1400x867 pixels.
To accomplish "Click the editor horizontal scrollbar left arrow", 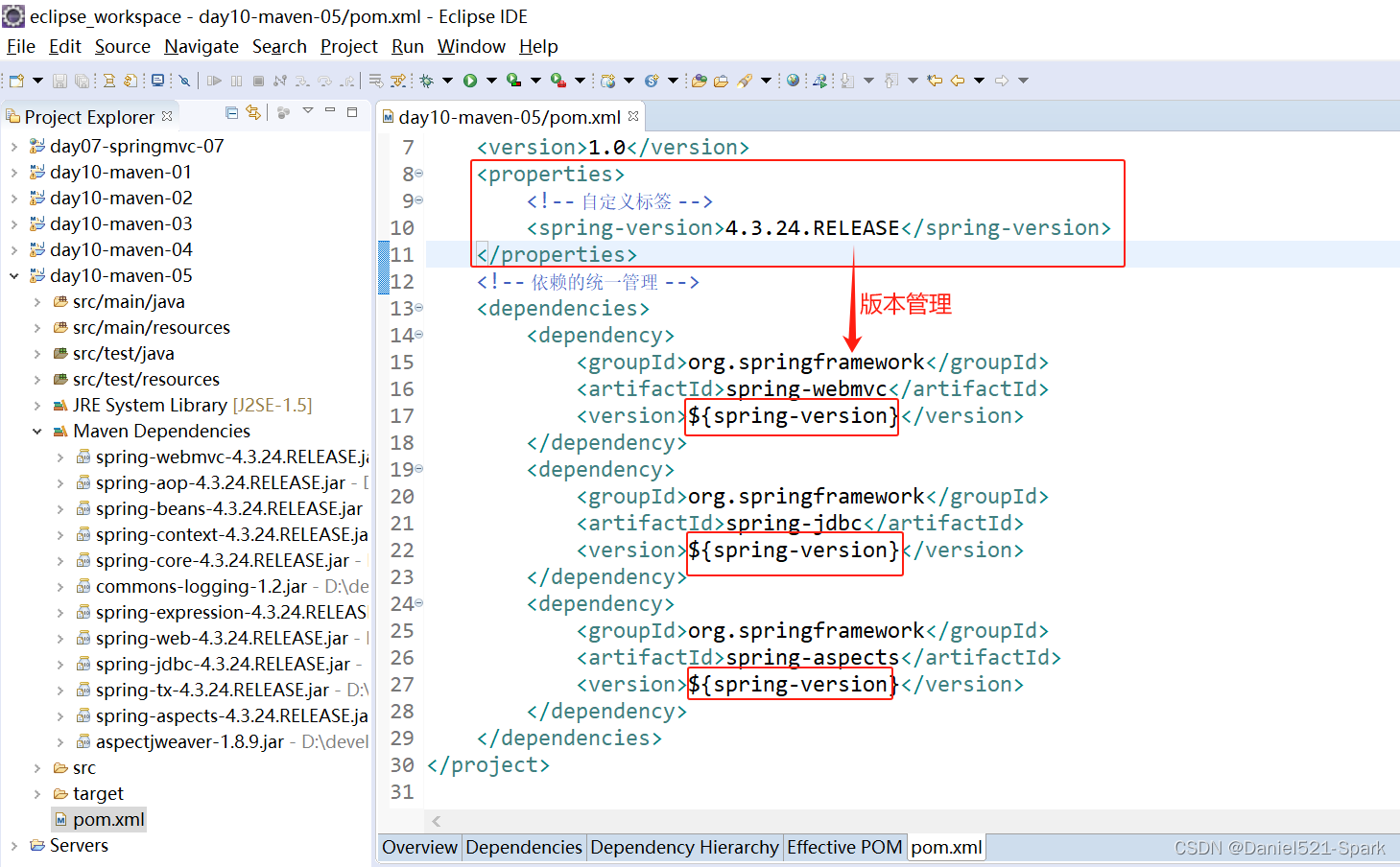I will [437, 821].
